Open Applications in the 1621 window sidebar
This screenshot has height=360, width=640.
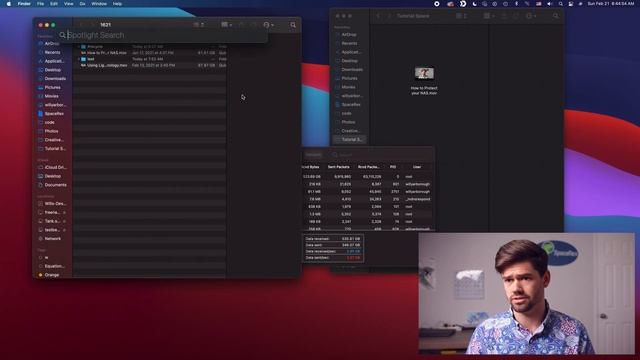pos(52,61)
